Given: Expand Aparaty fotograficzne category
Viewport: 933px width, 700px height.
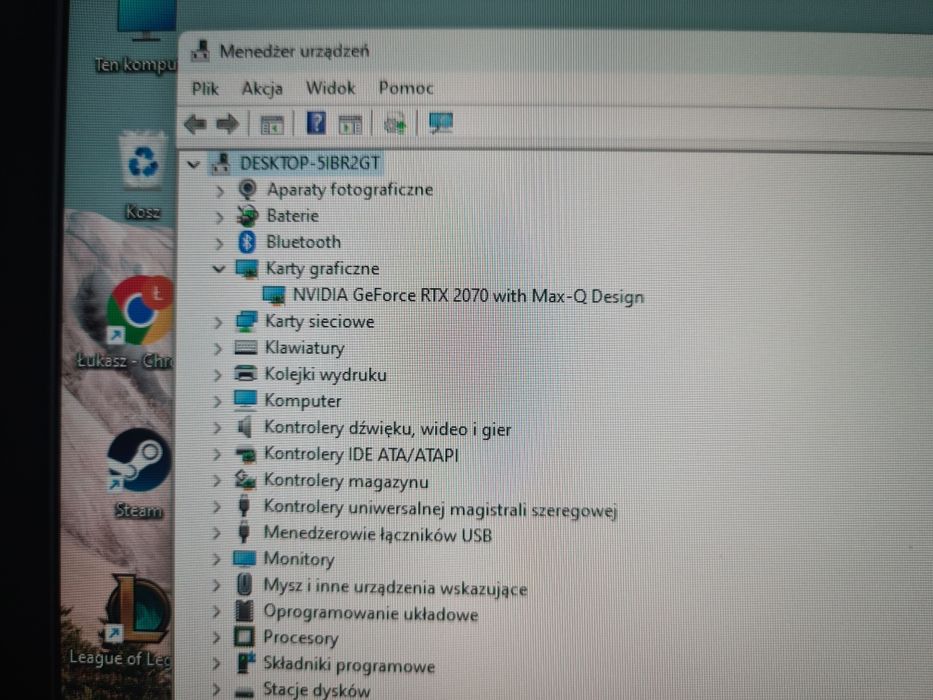Looking at the screenshot, I should (220, 191).
